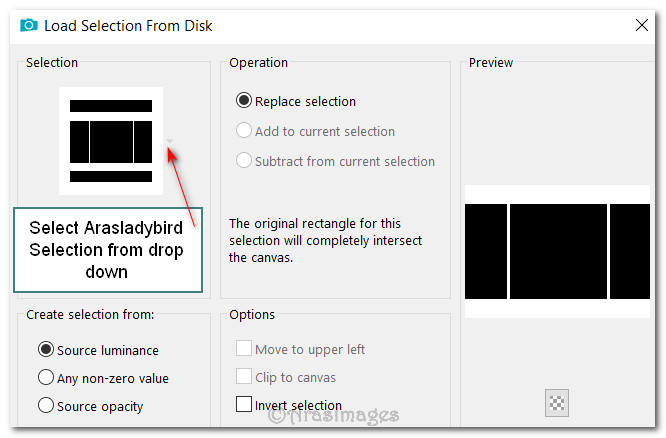
Task: Toggle the checkerboard transparency preview icon
Action: tap(557, 403)
